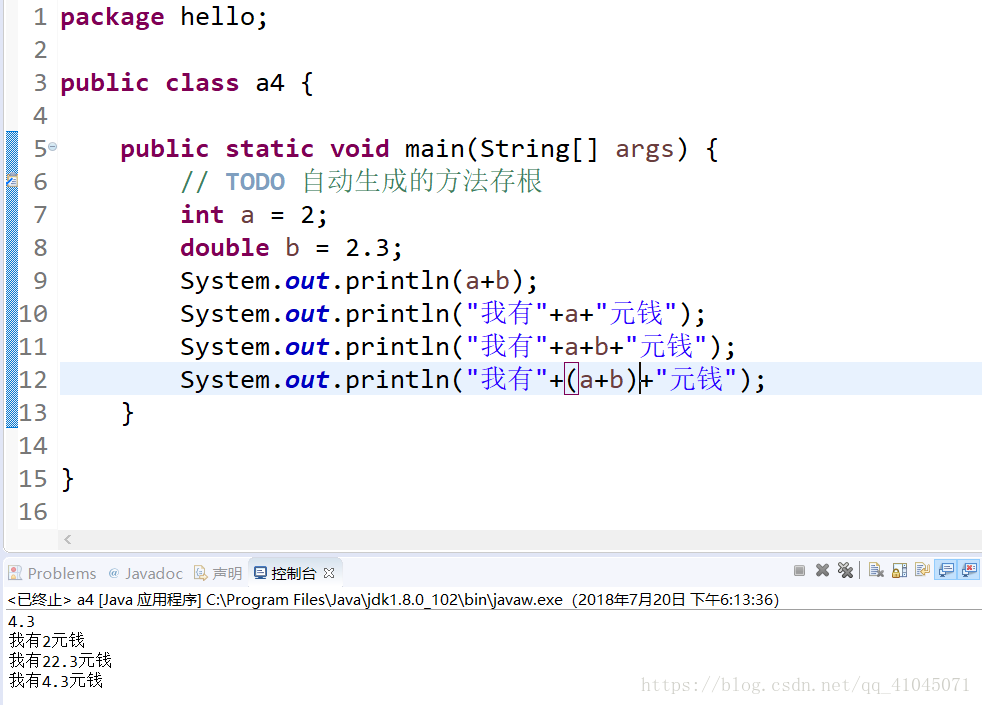The image size is (982, 705).
Task: Click the TODO comment on line 6
Action: coord(361,182)
